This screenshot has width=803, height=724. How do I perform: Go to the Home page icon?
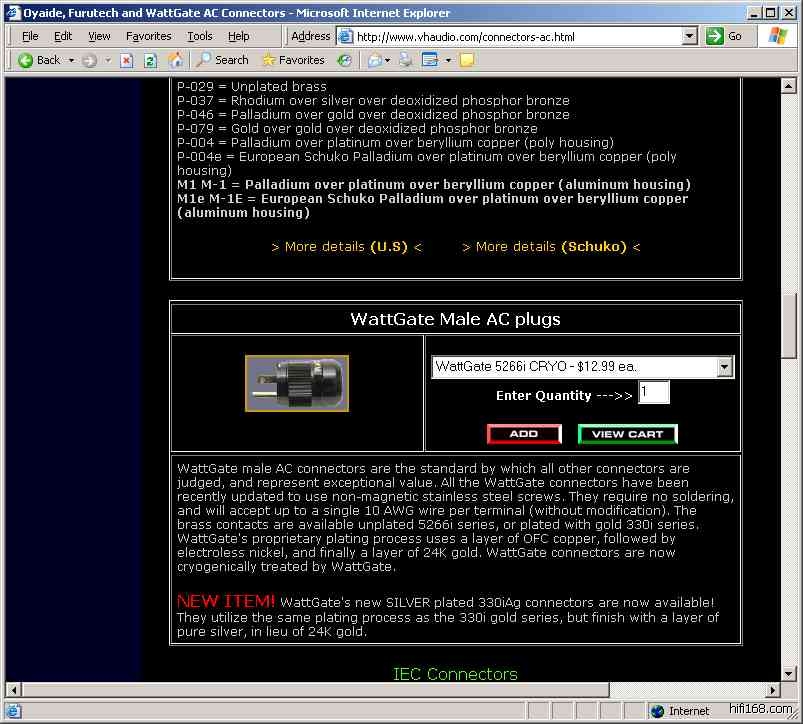tap(175, 60)
